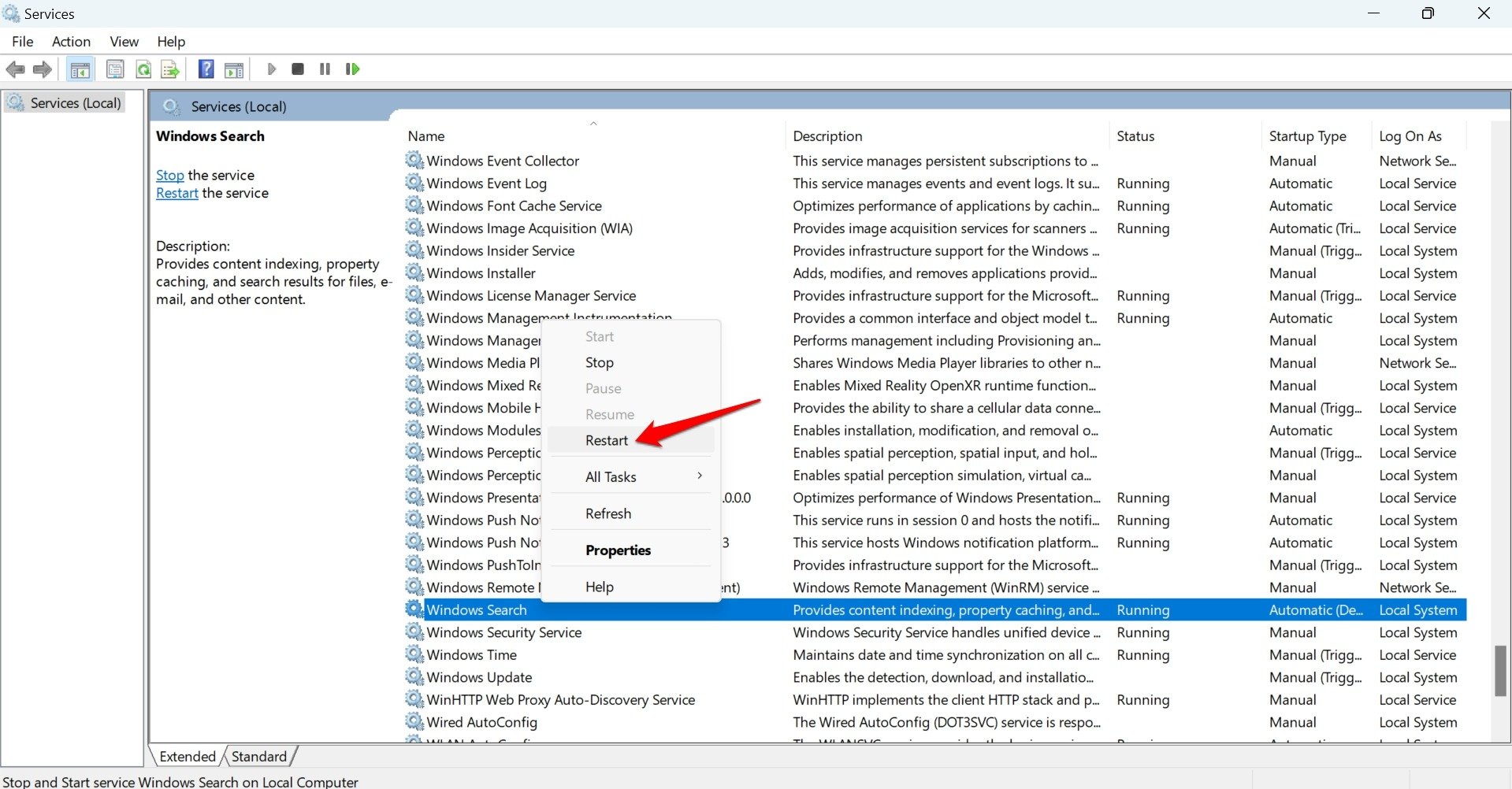Select the Windows Installer service row
1512x789 pixels.
click(x=934, y=273)
